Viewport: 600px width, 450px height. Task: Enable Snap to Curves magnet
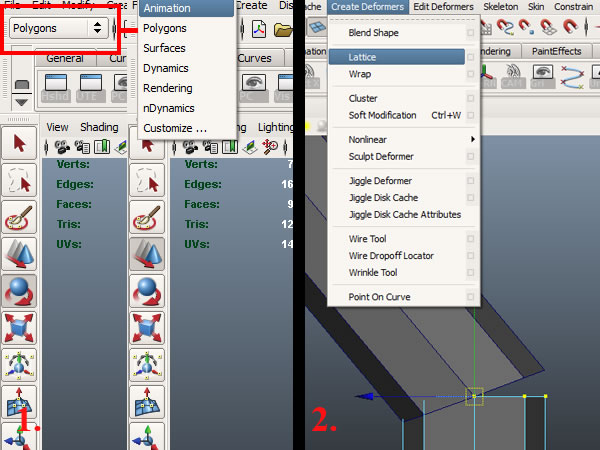[506, 27]
